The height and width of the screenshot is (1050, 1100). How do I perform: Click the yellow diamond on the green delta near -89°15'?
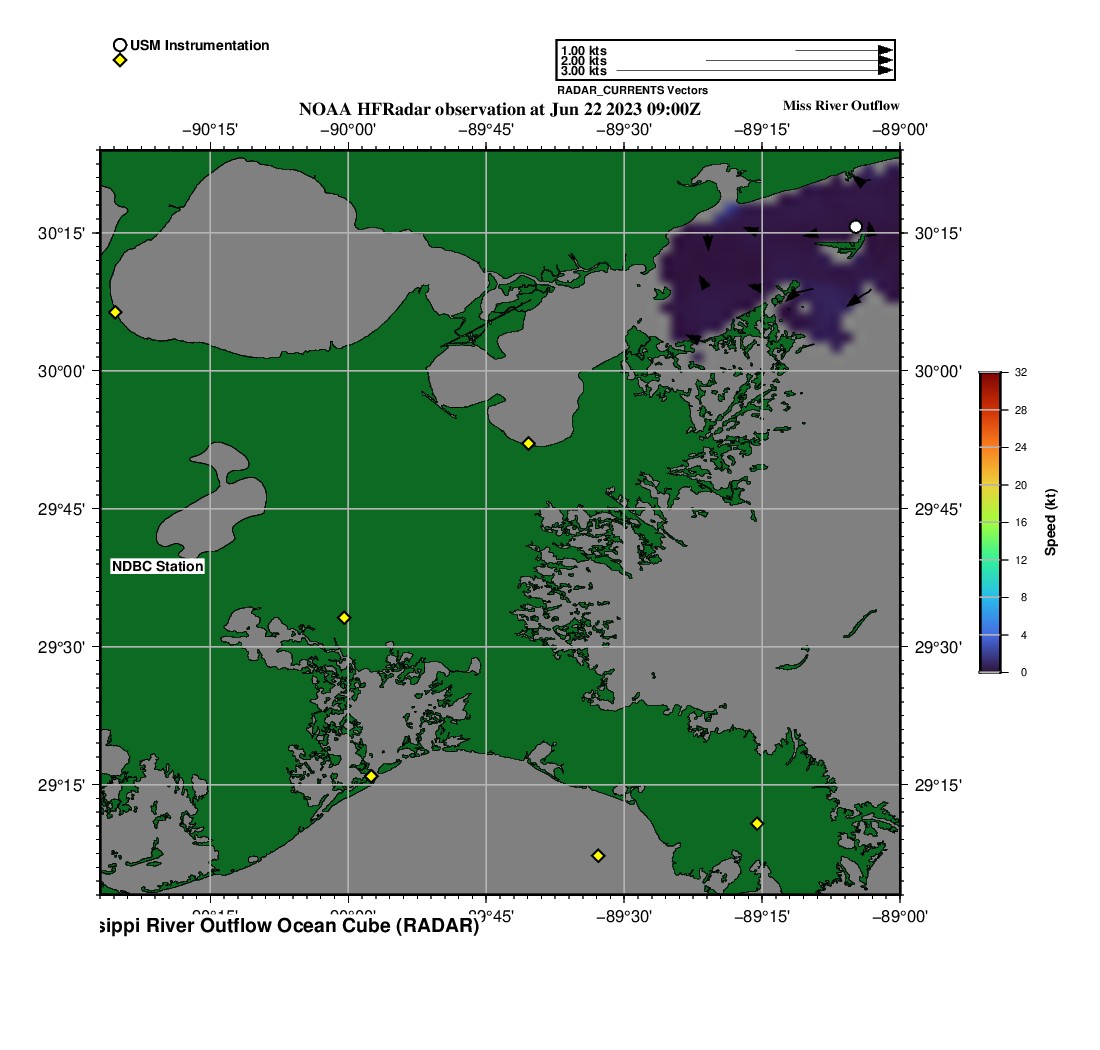[757, 823]
